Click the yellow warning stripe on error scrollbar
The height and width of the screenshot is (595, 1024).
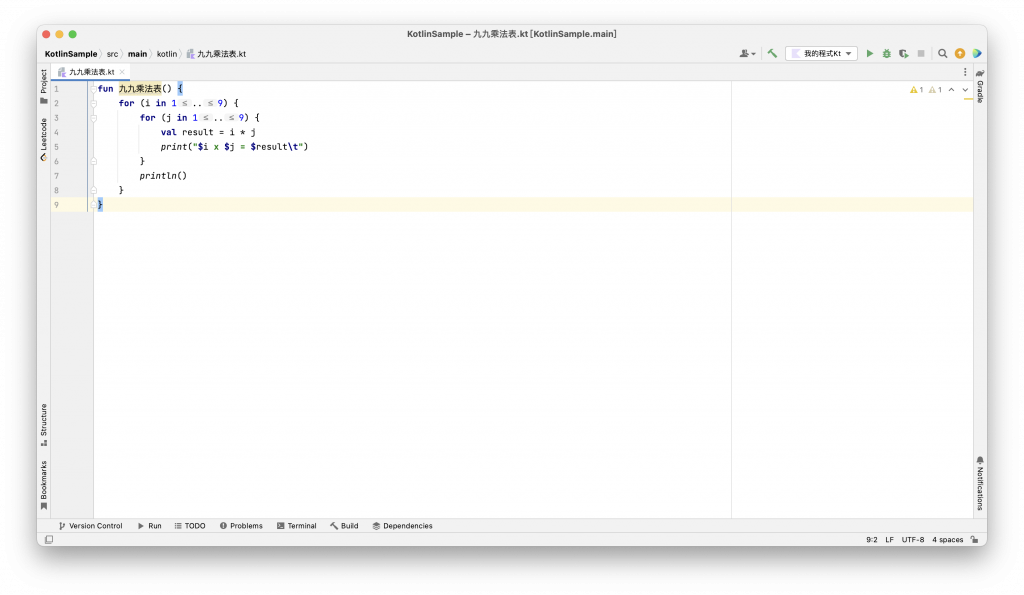[968, 99]
